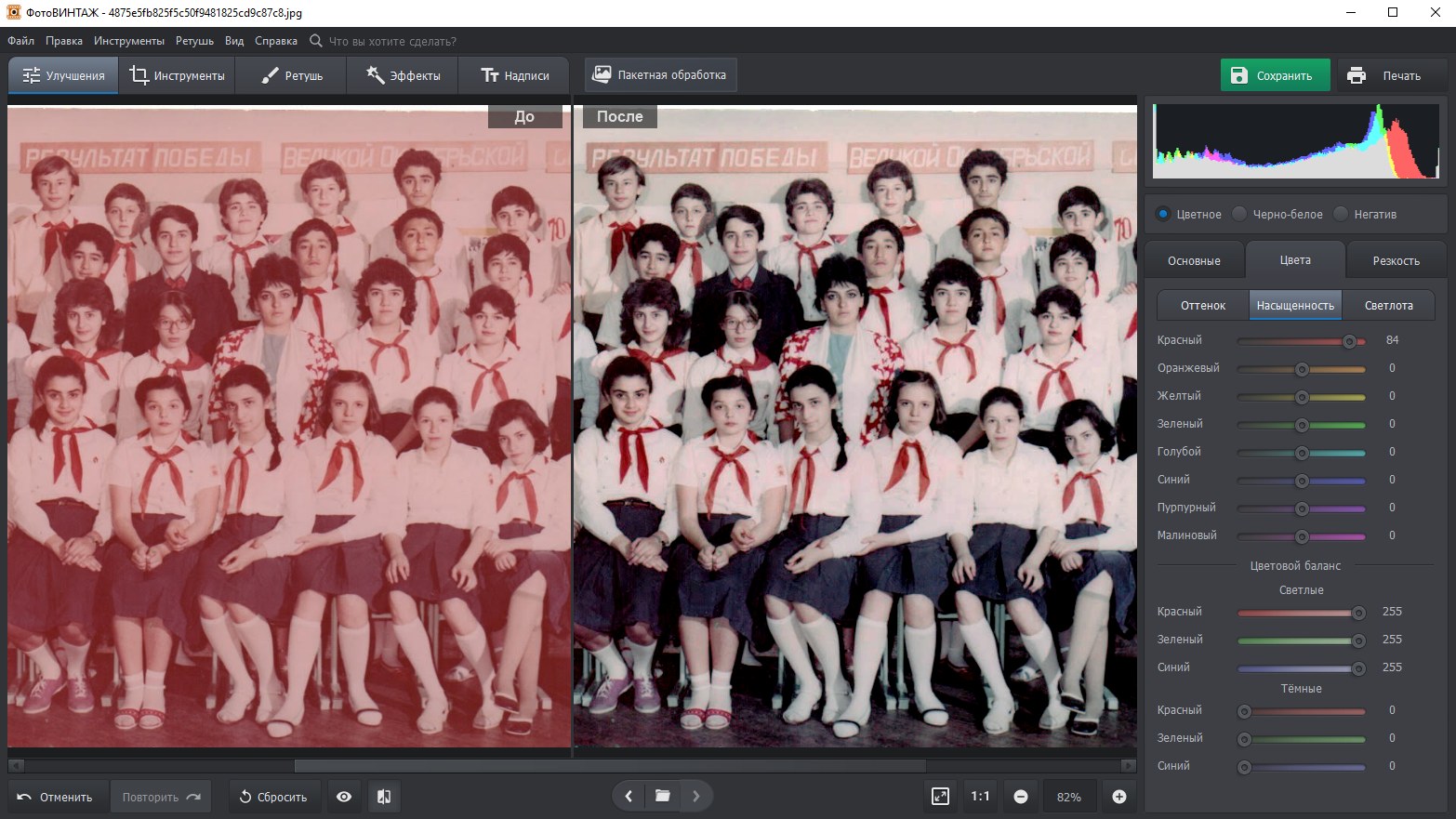Open the Резкость settings tab

pos(1396,260)
